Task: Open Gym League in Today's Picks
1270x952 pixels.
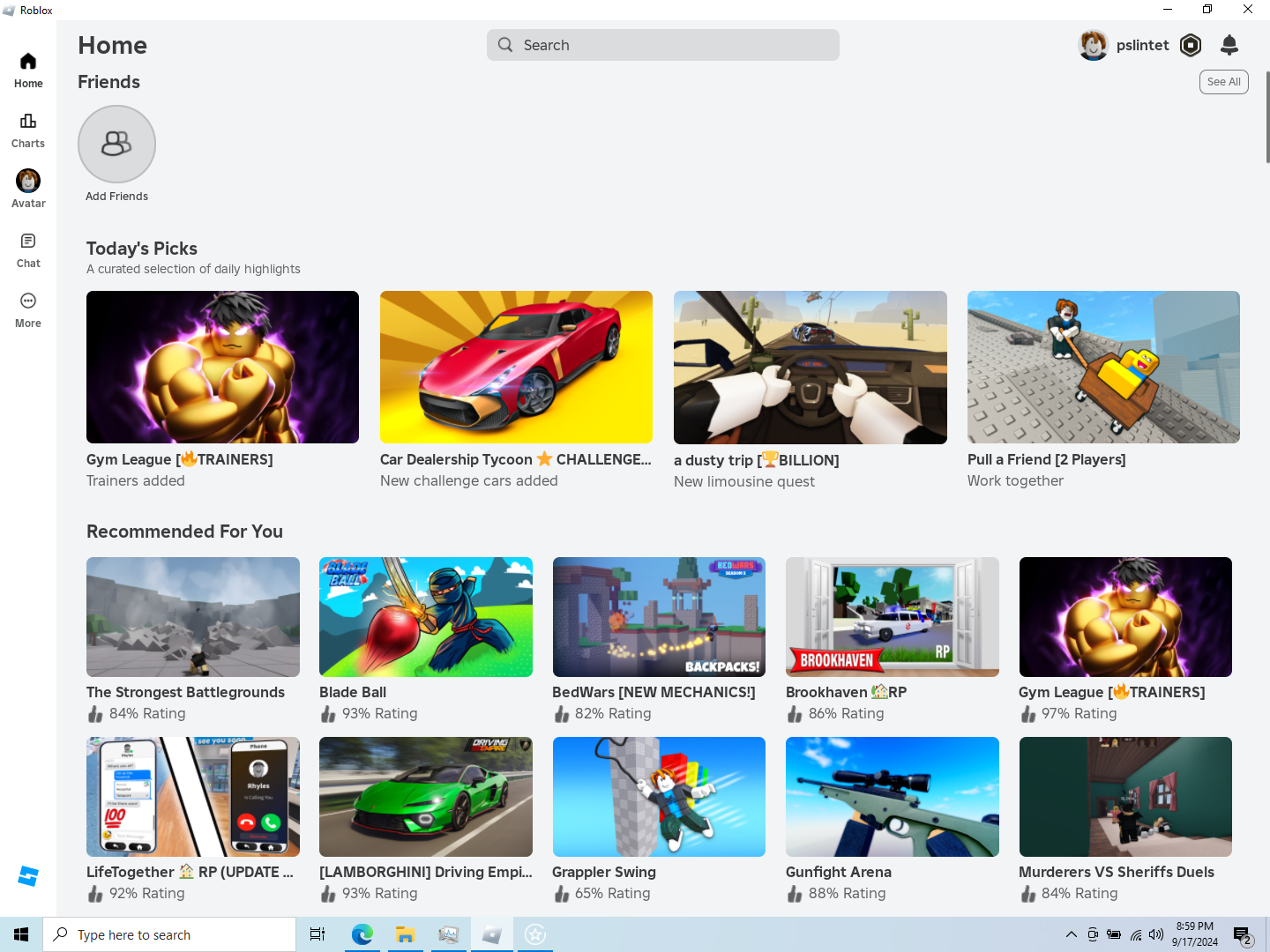Action: tap(222, 367)
